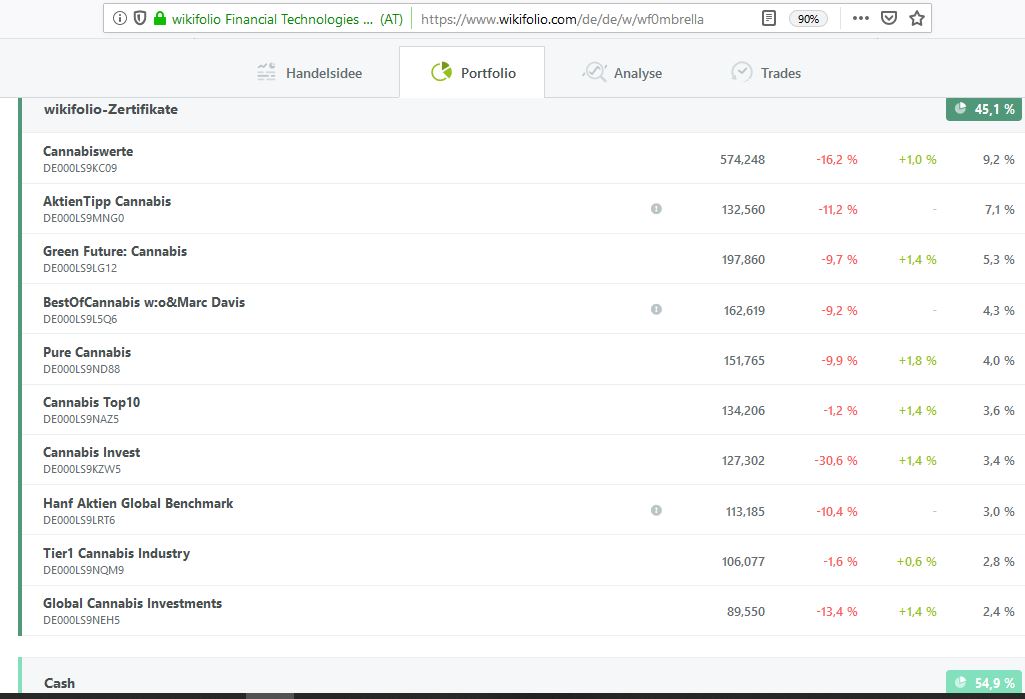
Task: Click the site information icon in the address bar
Action: tap(120, 18)
